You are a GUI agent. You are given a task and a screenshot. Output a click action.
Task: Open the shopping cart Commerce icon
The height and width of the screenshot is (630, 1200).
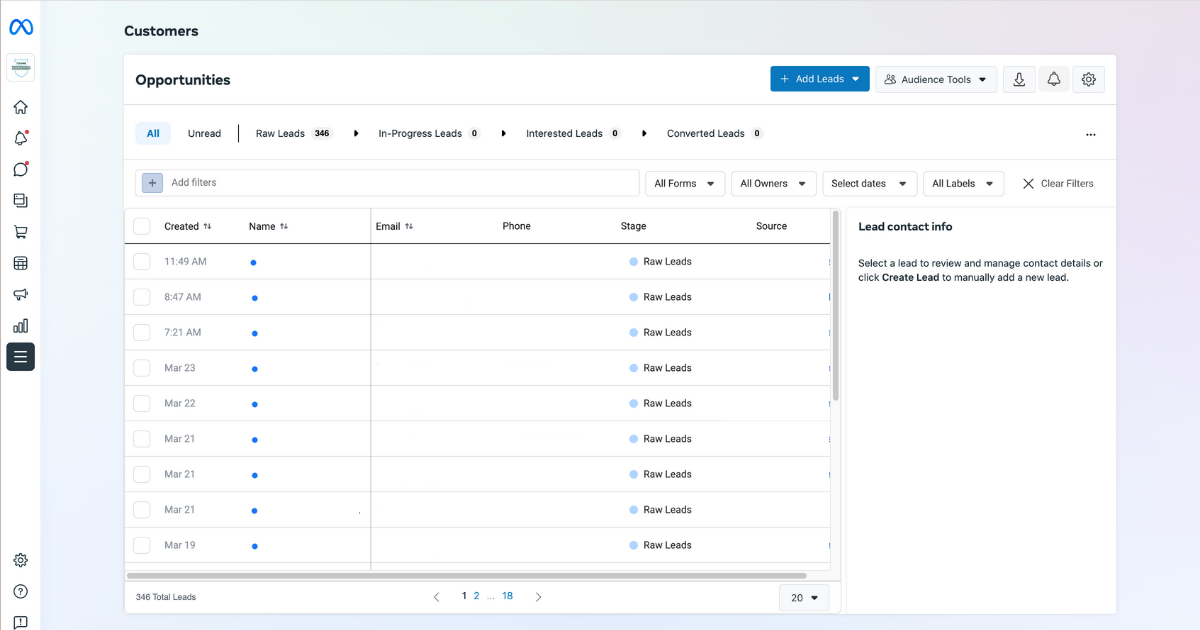point(20,232)
